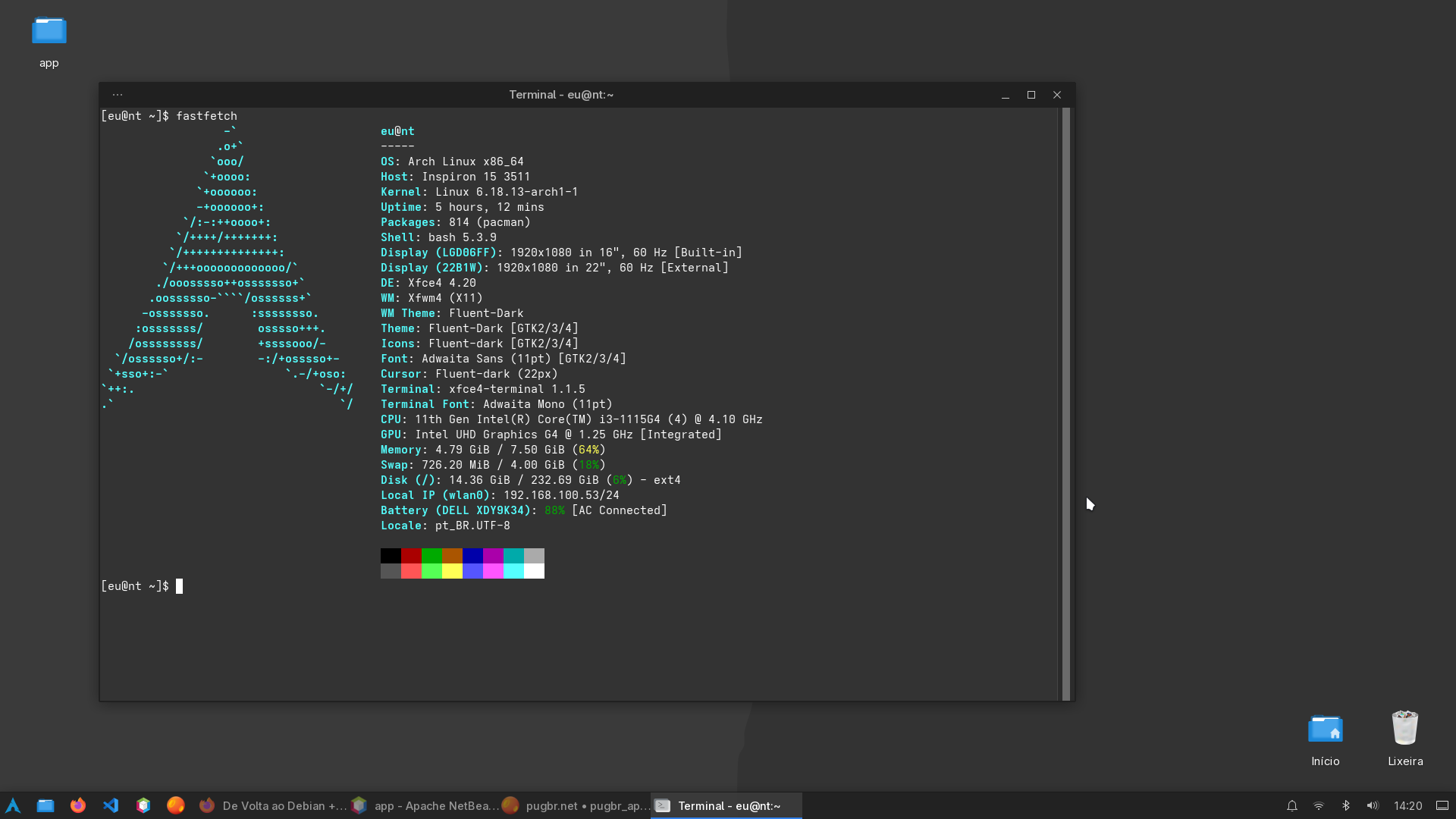Switch to the 'De Volta ao Debian' Firefox window
Image resolution: width=1456 pixels, height=819 pixels.
tap(273, 805)
